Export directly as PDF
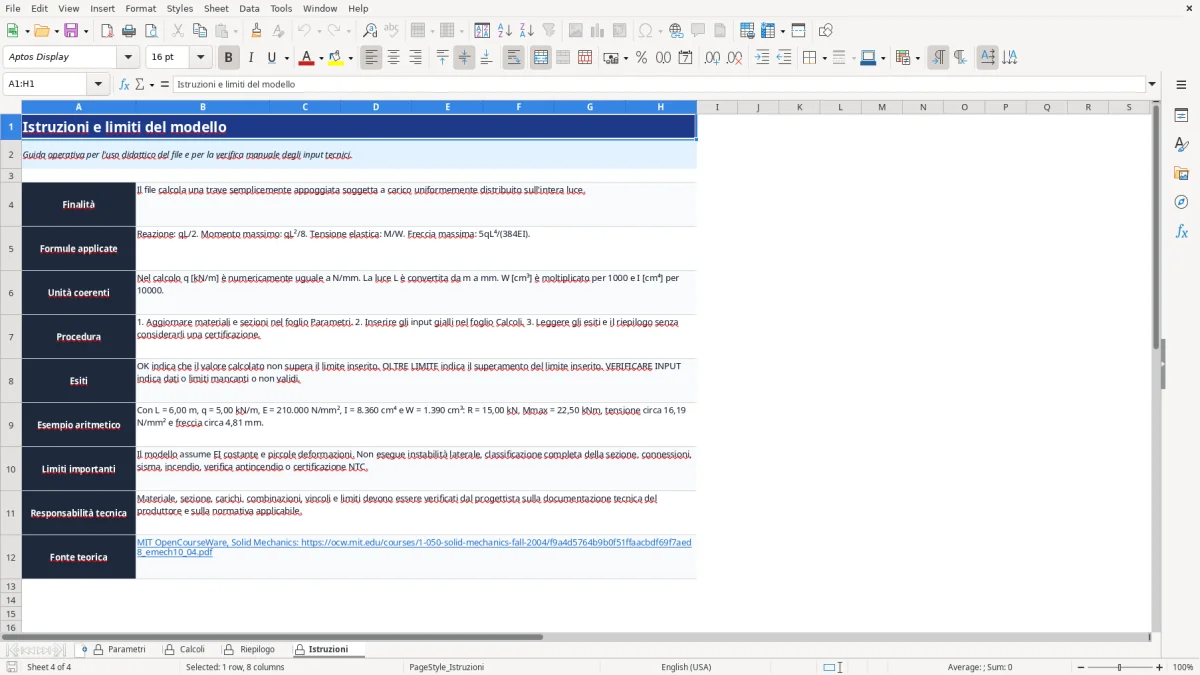 [106, 31]
